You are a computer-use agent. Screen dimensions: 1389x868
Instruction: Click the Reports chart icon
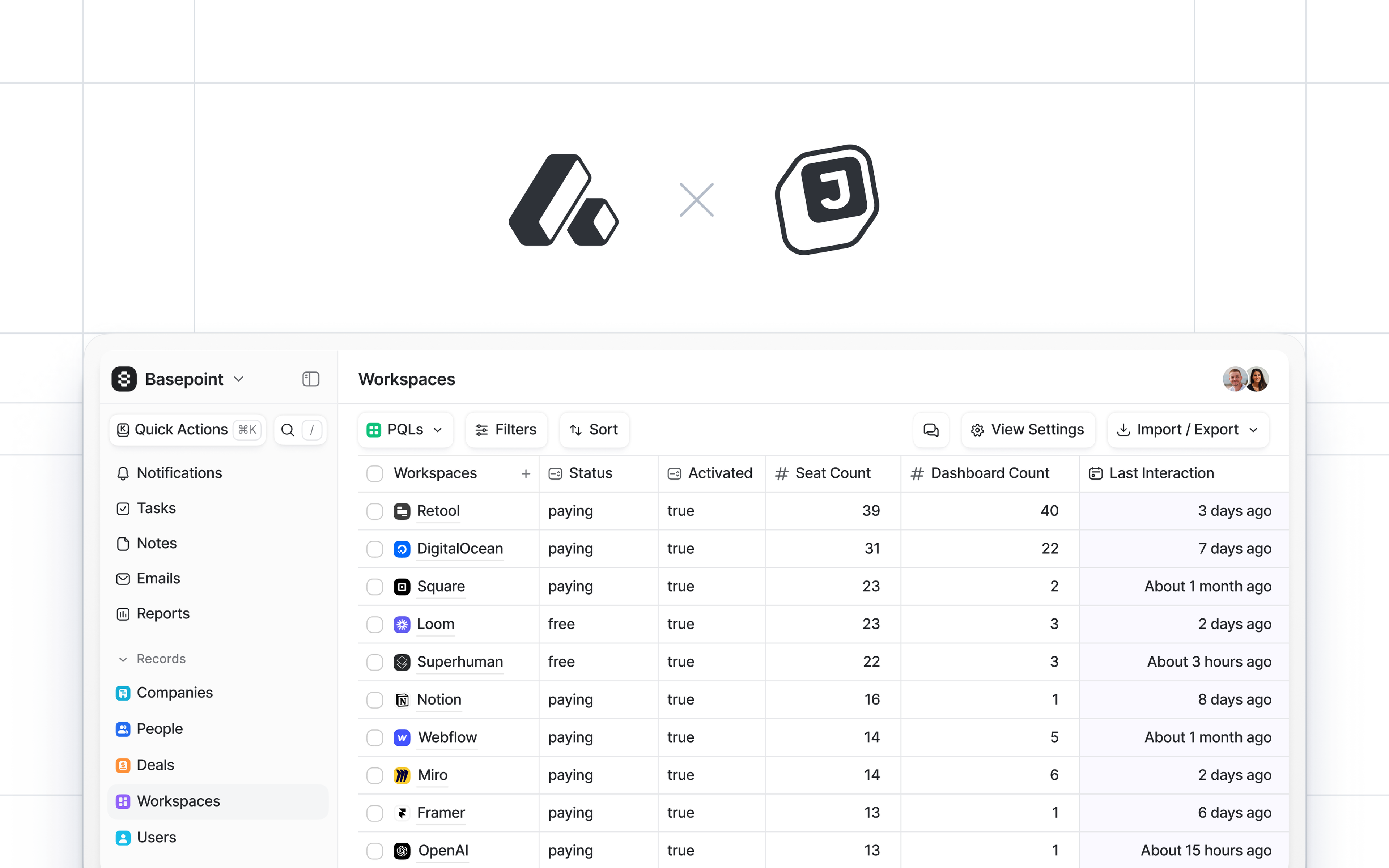pyautogui.click(x=123, y=614)
